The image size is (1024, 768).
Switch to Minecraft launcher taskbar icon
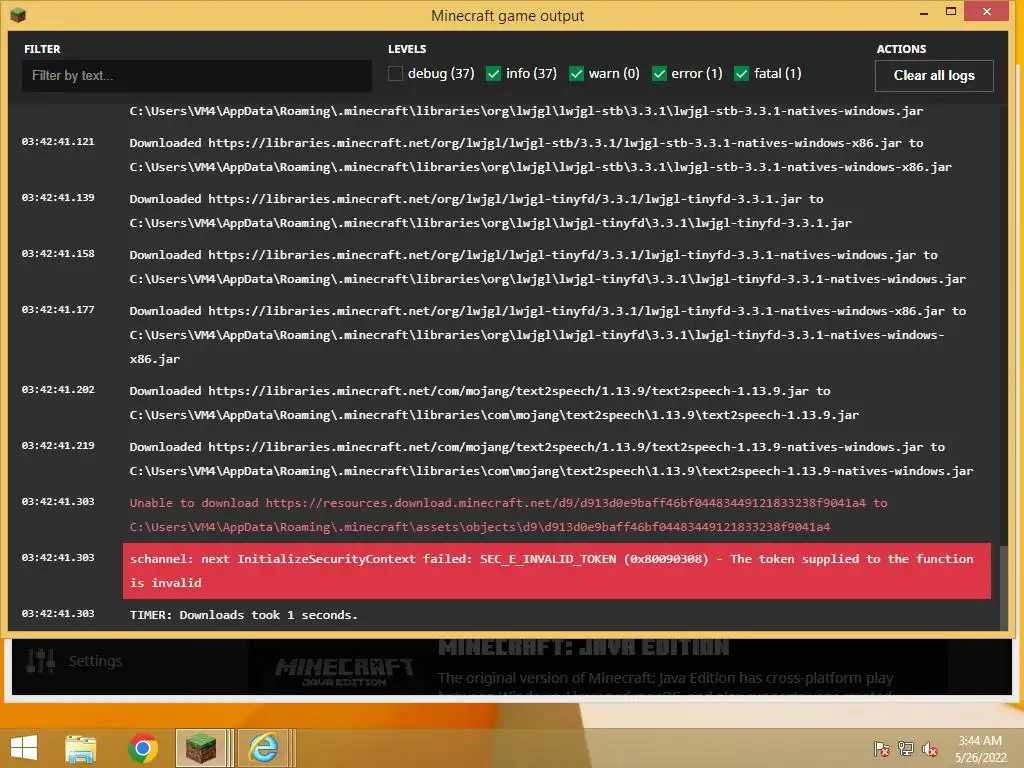[x=201, y=748]
